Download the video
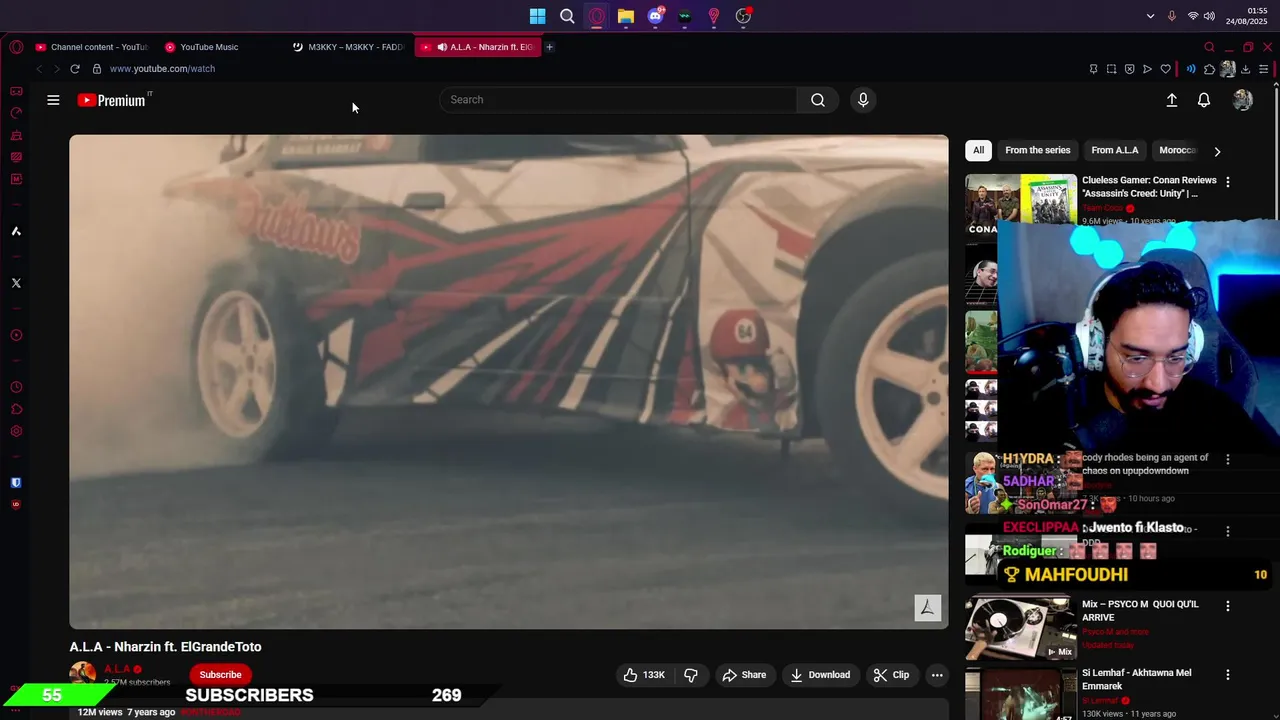The width and height of the screenshot is (1280, 720). 820,675
